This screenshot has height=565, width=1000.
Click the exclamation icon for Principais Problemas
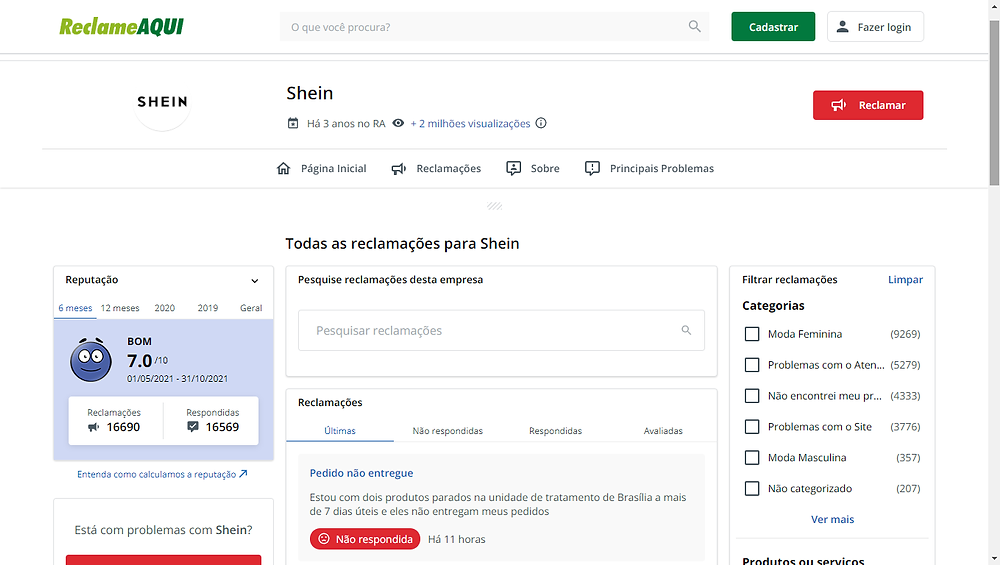(x=592, y=168)
